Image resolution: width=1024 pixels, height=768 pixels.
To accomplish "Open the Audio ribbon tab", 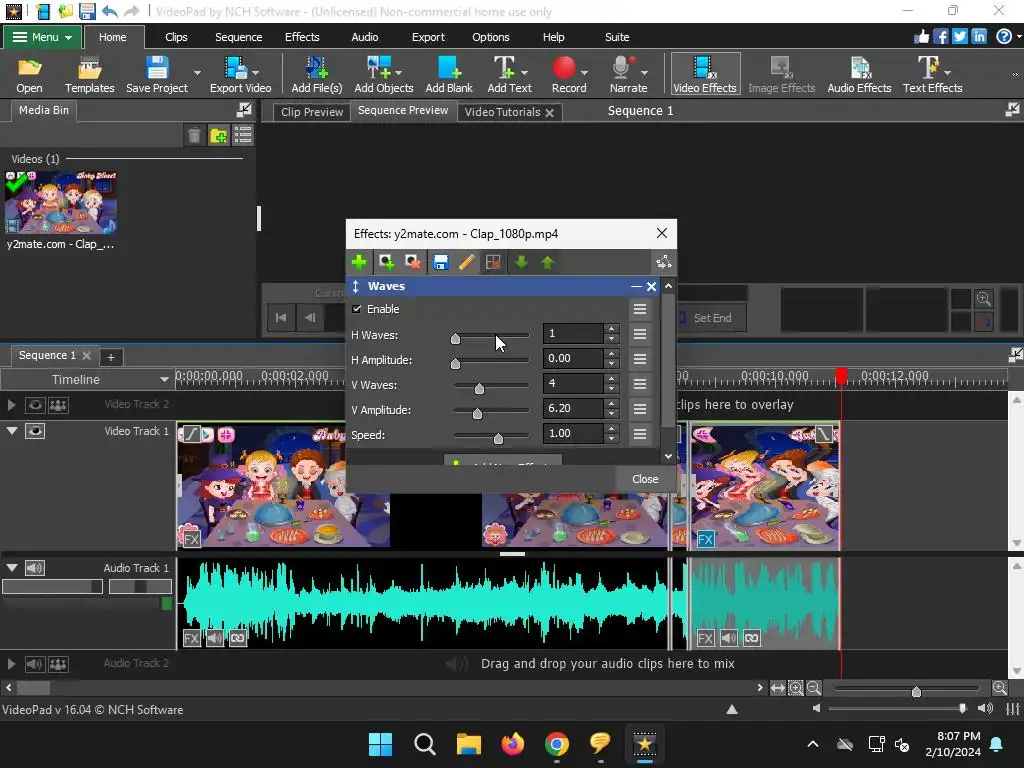I will [364, 37].
